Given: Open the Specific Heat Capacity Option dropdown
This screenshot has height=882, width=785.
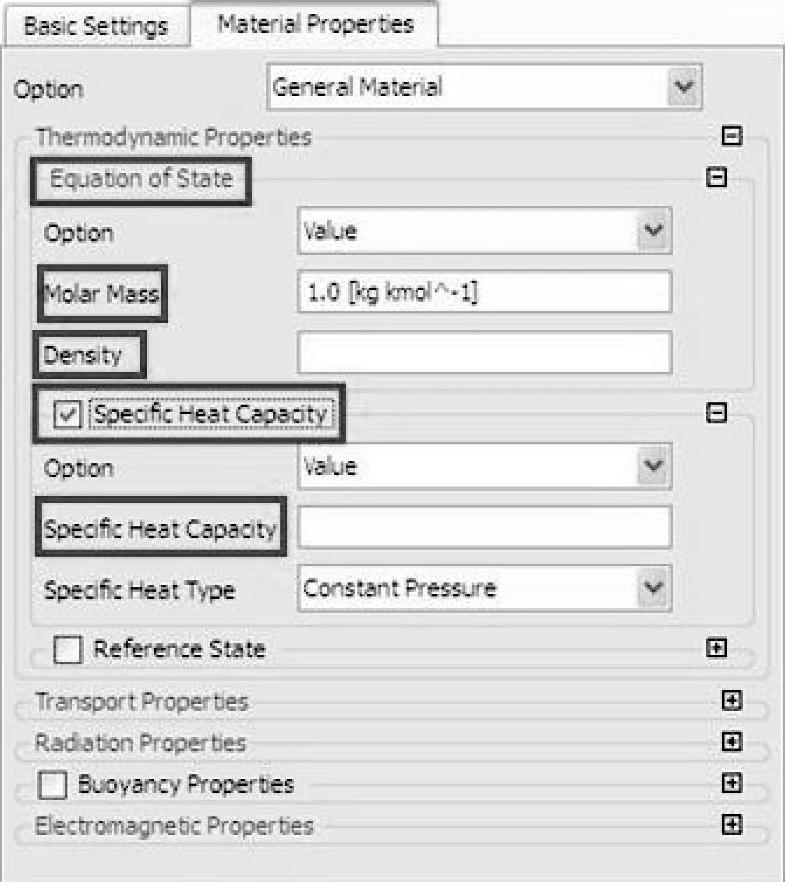Looking at the screenshot, I should pos(651,468).
